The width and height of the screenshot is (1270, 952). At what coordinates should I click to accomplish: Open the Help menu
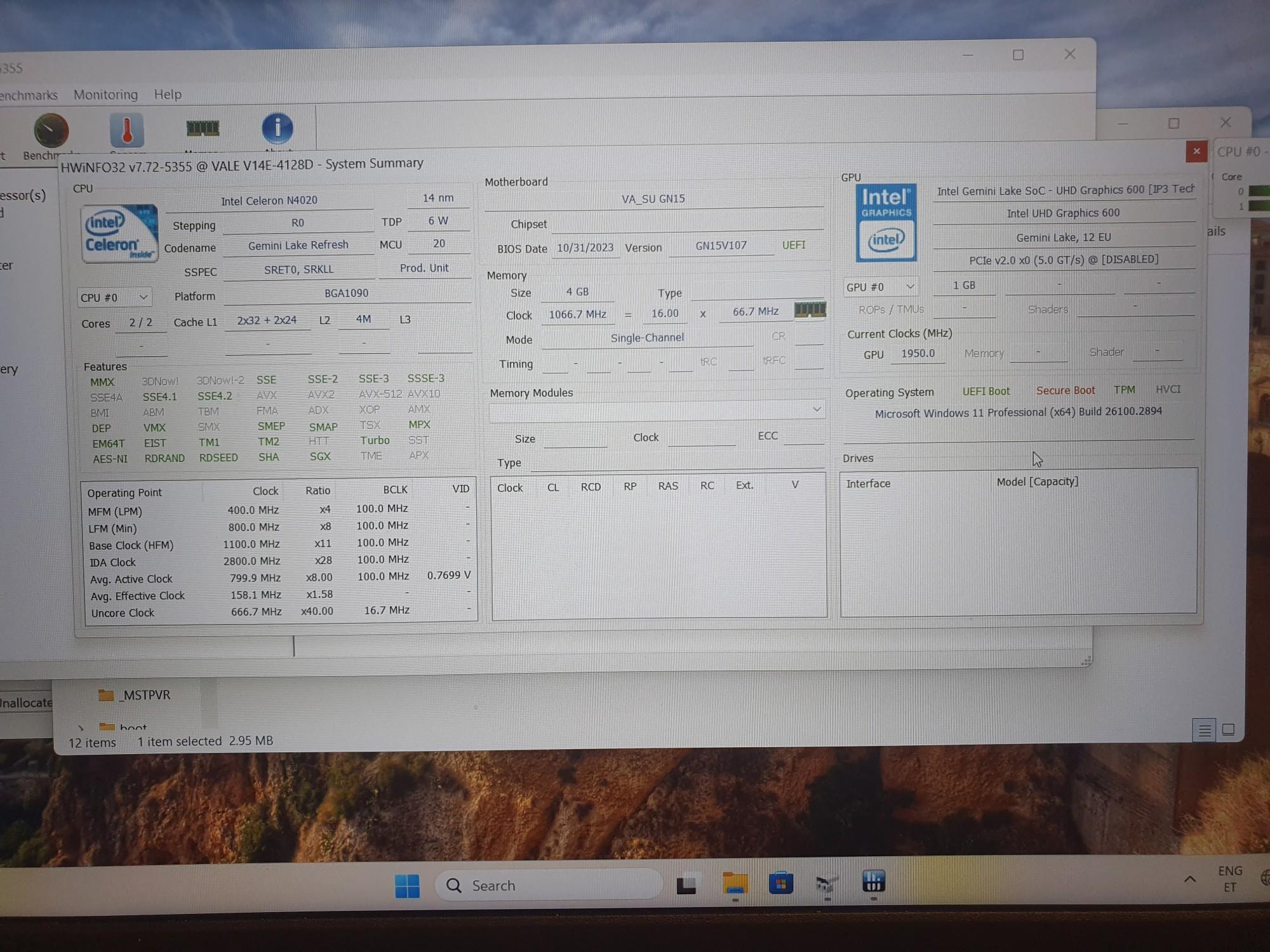(x=168, y=94)
